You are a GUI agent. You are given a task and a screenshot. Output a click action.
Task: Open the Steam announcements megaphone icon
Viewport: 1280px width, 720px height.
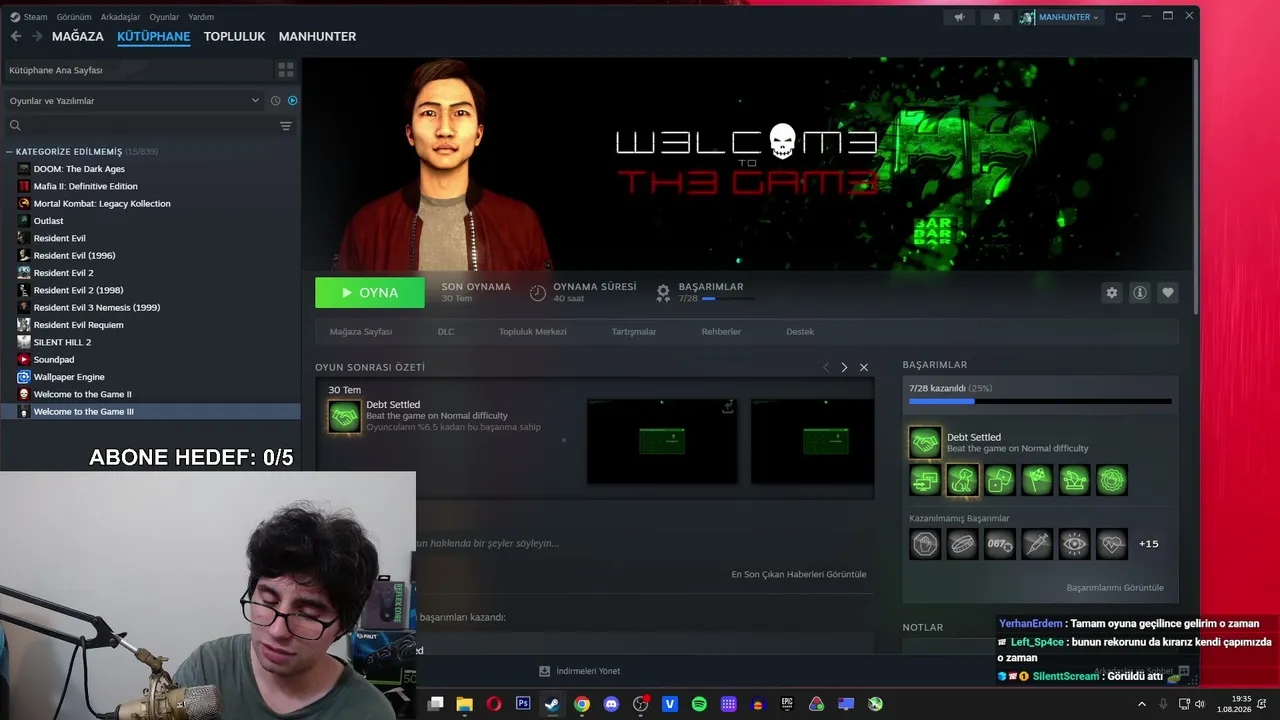point(960,17)
